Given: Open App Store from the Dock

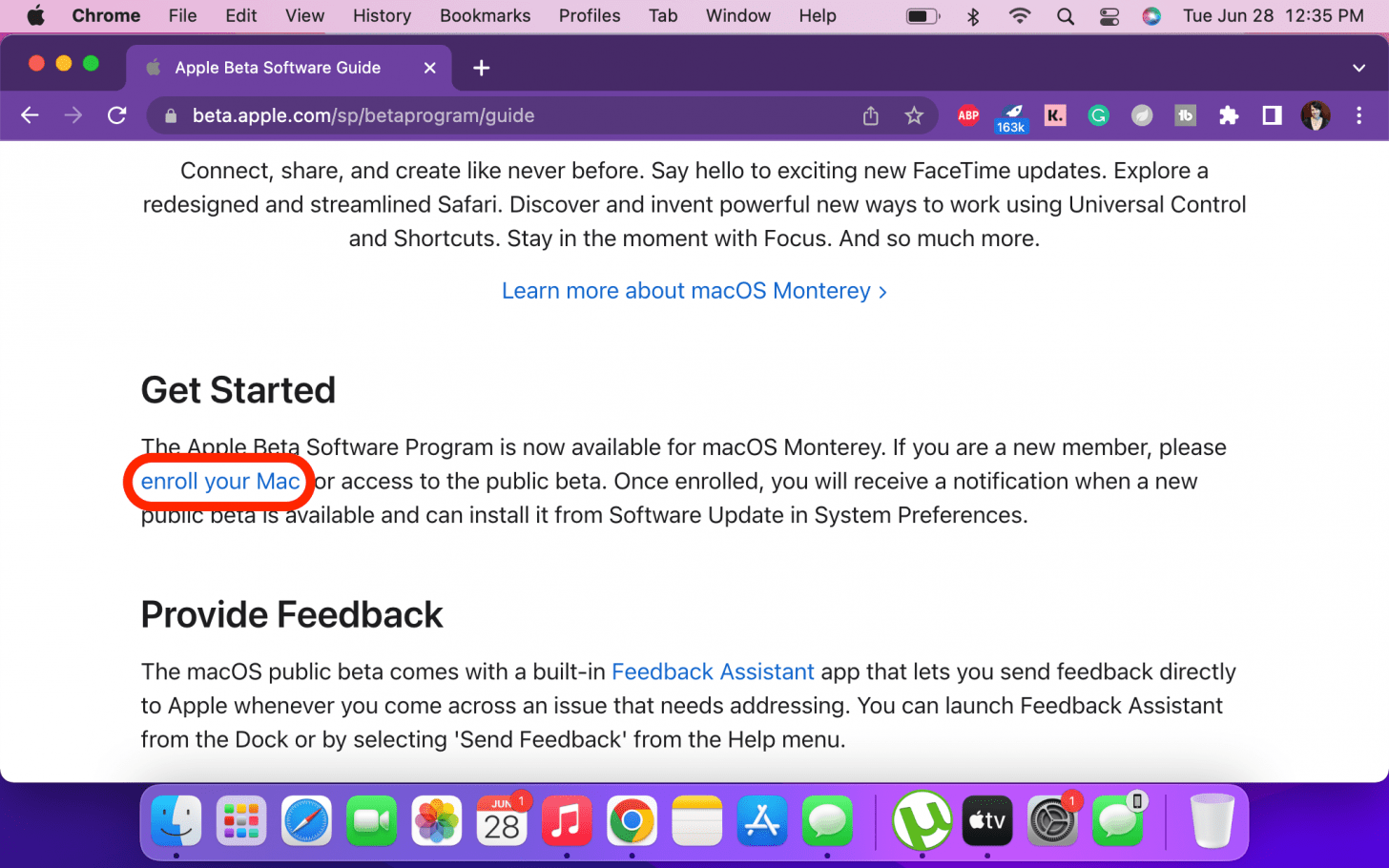Looking at the screenshot, I should point(761,821).
